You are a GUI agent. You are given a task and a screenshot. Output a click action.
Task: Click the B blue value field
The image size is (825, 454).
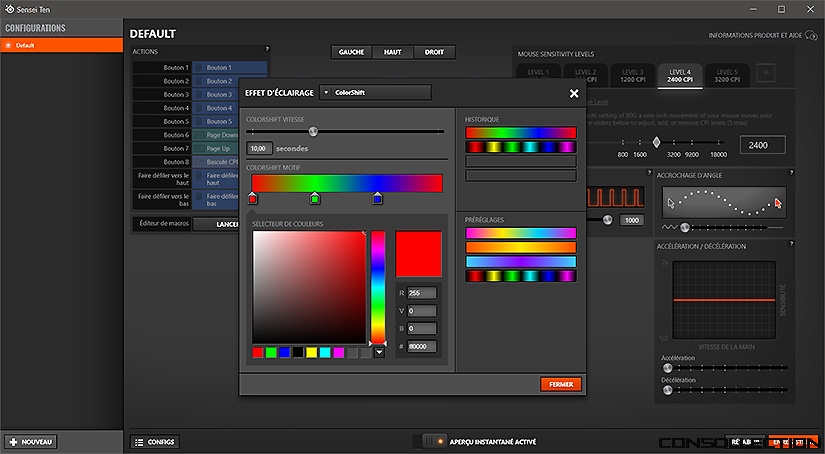click(x=421, y=328)
